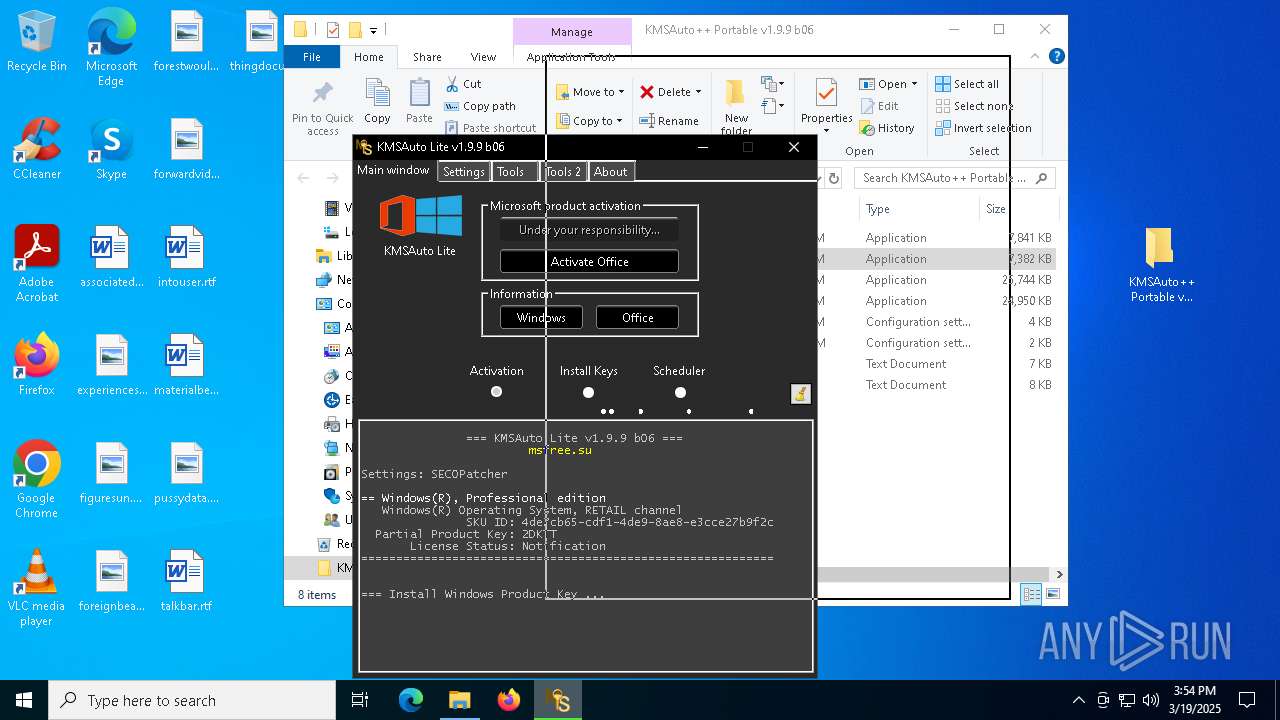Open the Windows Start button
Image resolution: width=1280 pixels, height=720 pixels.
[x=24, y=700]
